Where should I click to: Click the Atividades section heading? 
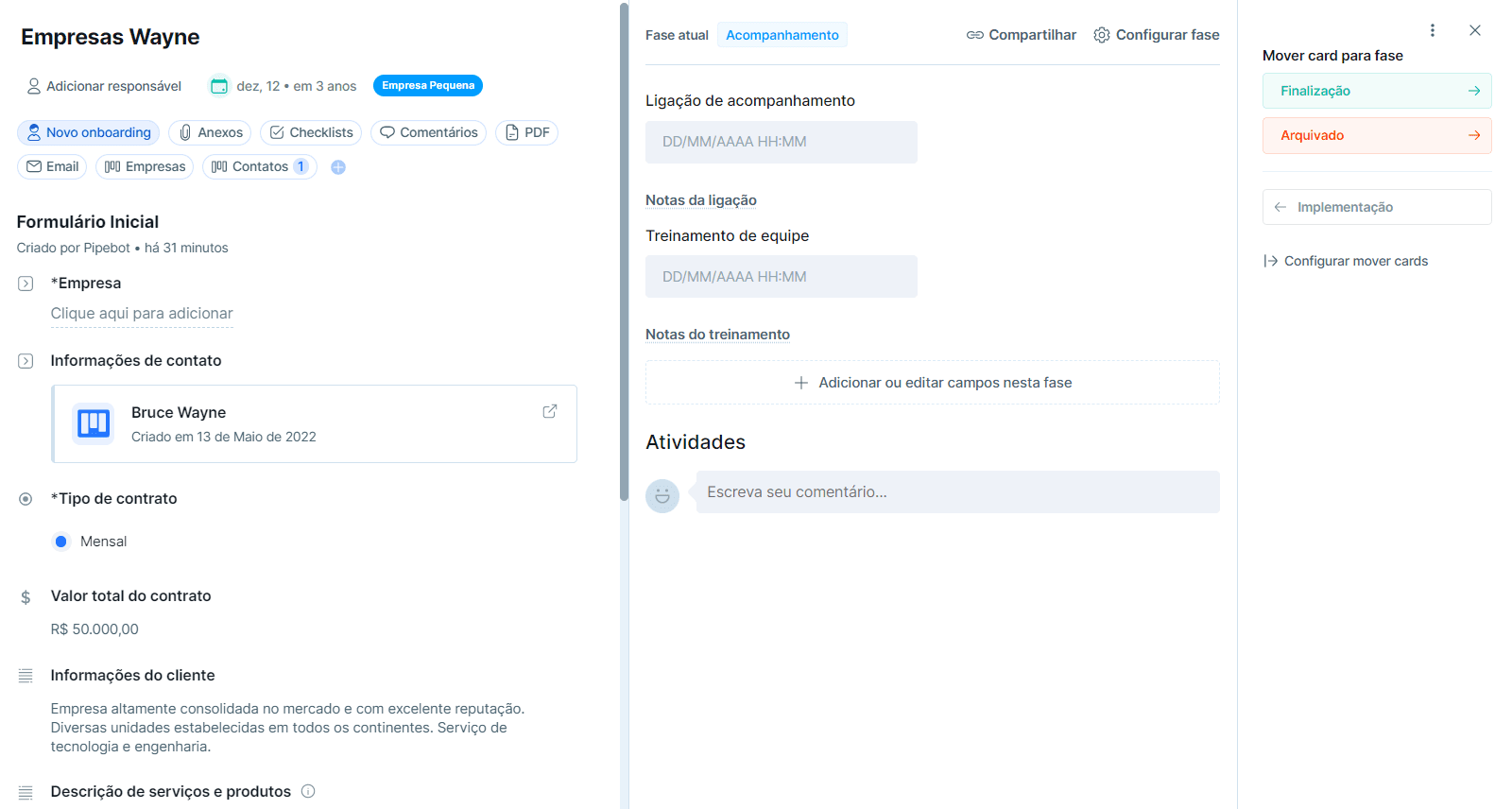[696, 442]
